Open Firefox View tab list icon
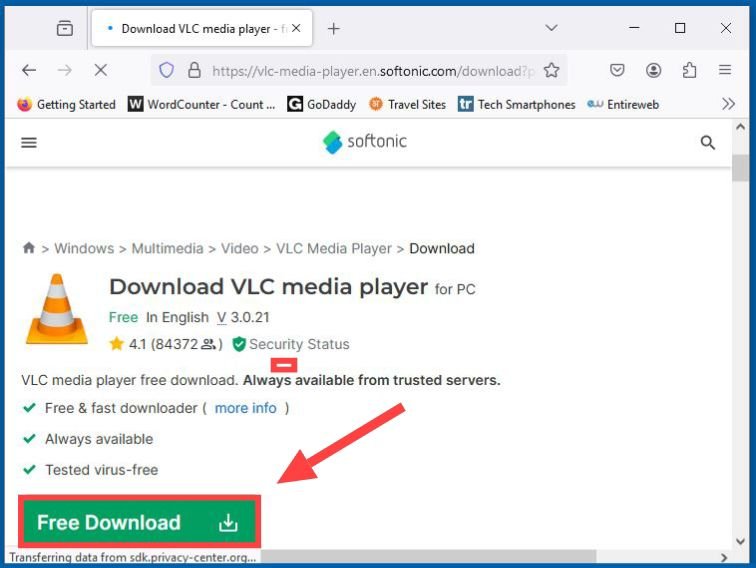The image size is (756, 568). tap(65, 28)
